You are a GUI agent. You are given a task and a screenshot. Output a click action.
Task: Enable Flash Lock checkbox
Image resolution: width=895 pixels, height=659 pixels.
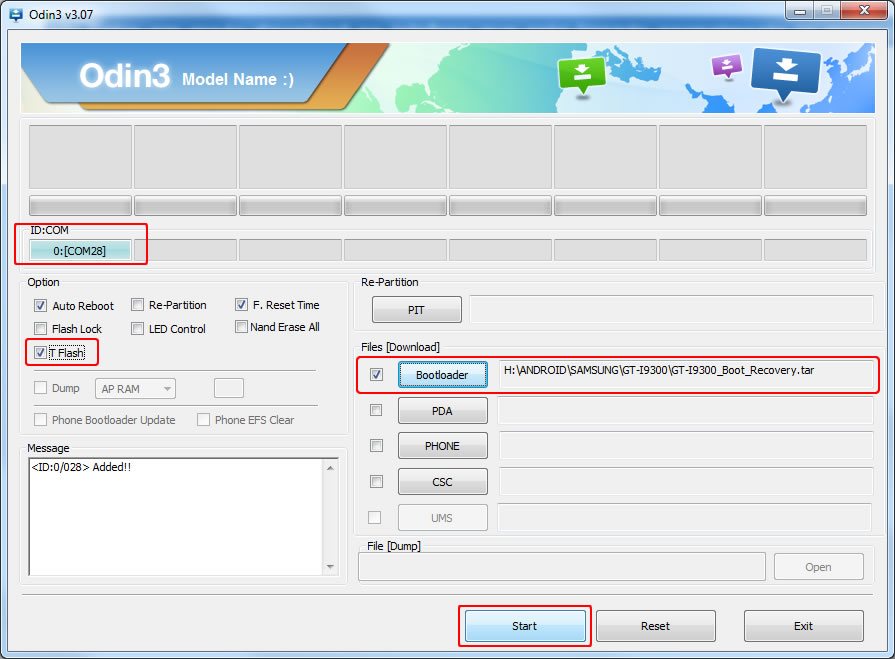[40, 329]
